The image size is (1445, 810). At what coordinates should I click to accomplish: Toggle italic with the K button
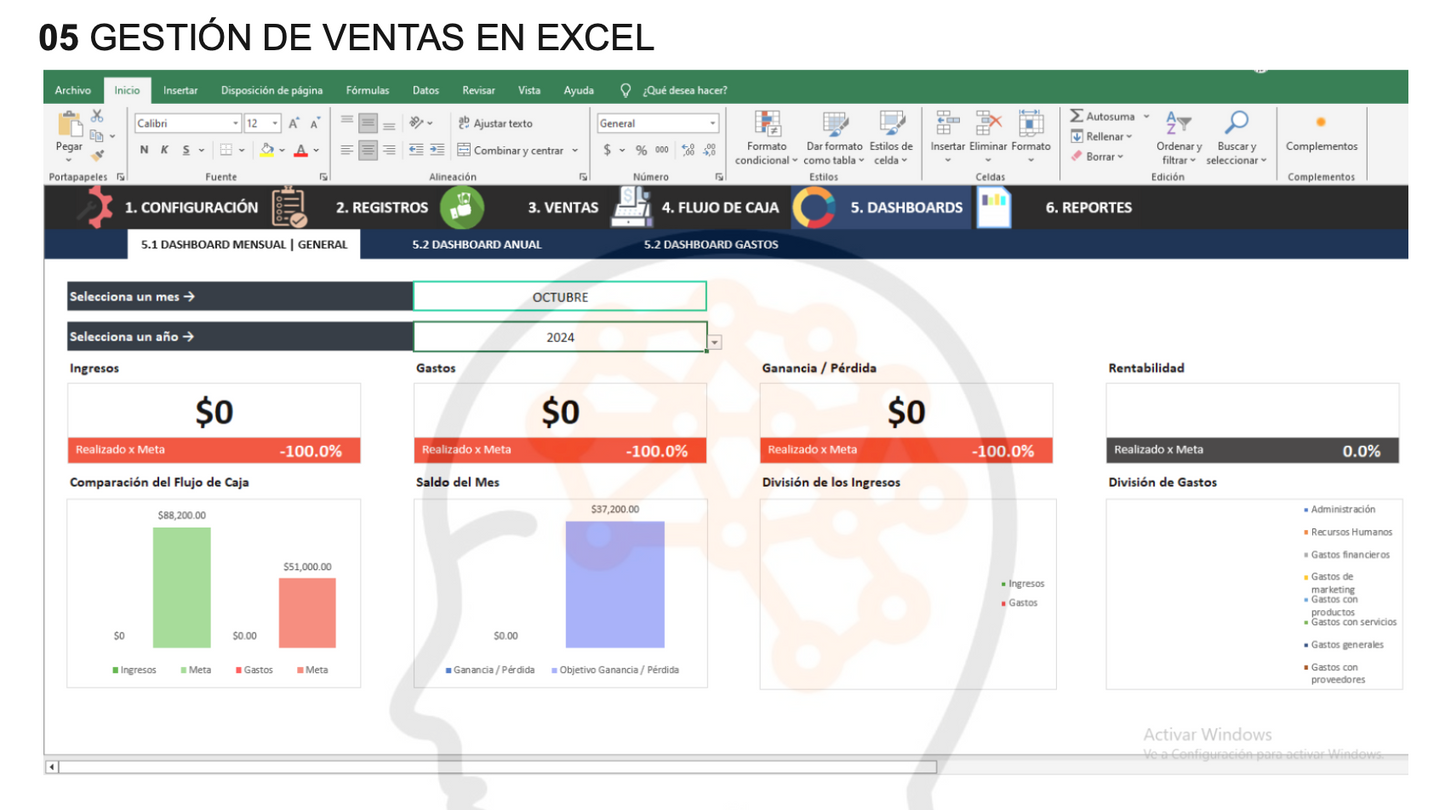[165, 150]
